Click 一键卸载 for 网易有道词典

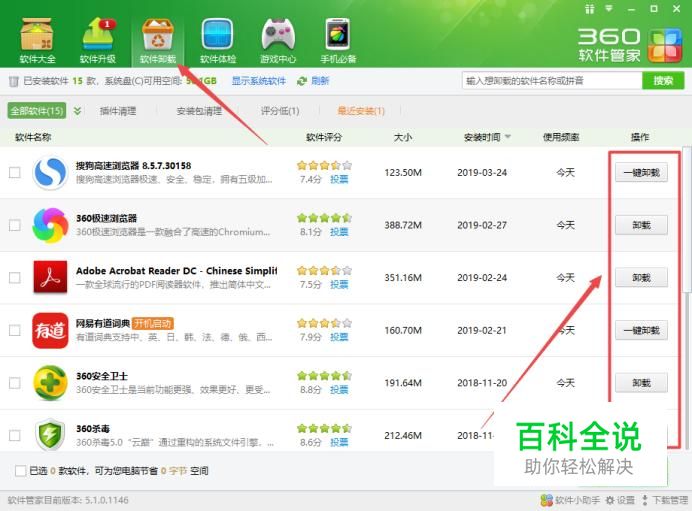coord(641,330)
